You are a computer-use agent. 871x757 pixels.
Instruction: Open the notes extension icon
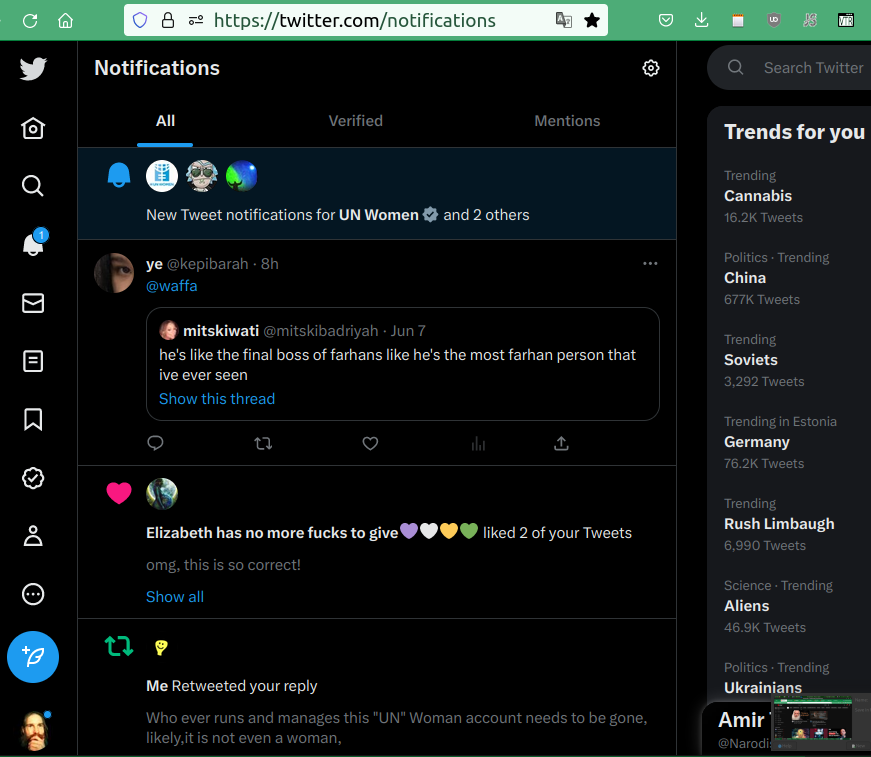[x=738, y=21]
